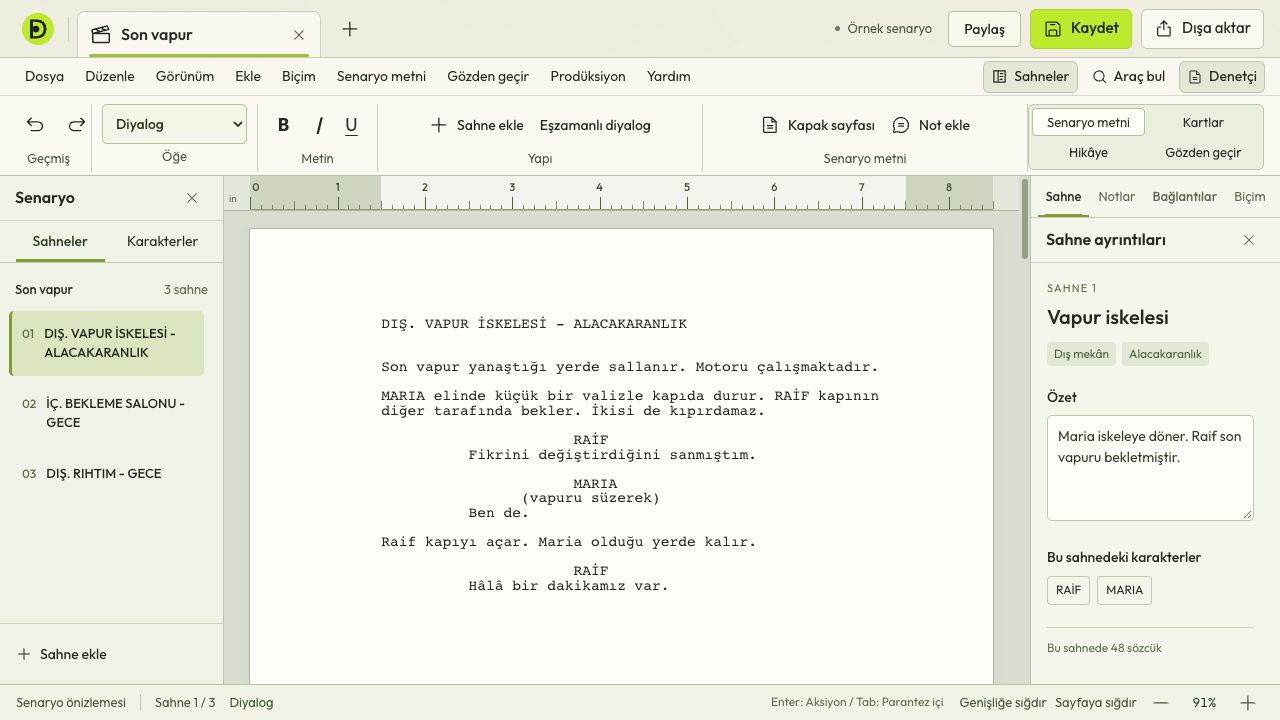The width and height of the screenshot is (1280, 720).
Task: Select Hikâye view mode
Action: coord(1088,152)
